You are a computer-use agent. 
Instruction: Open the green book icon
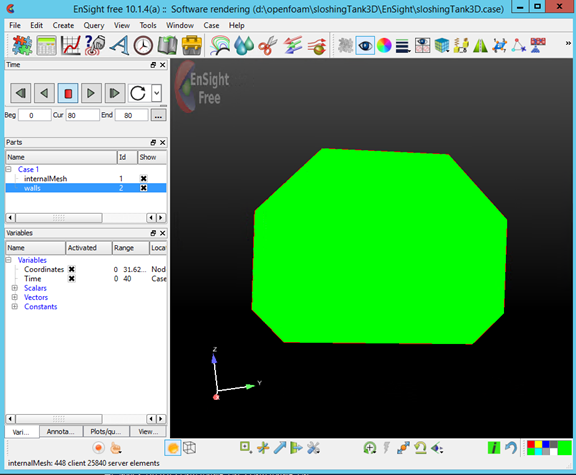[168, 46]
